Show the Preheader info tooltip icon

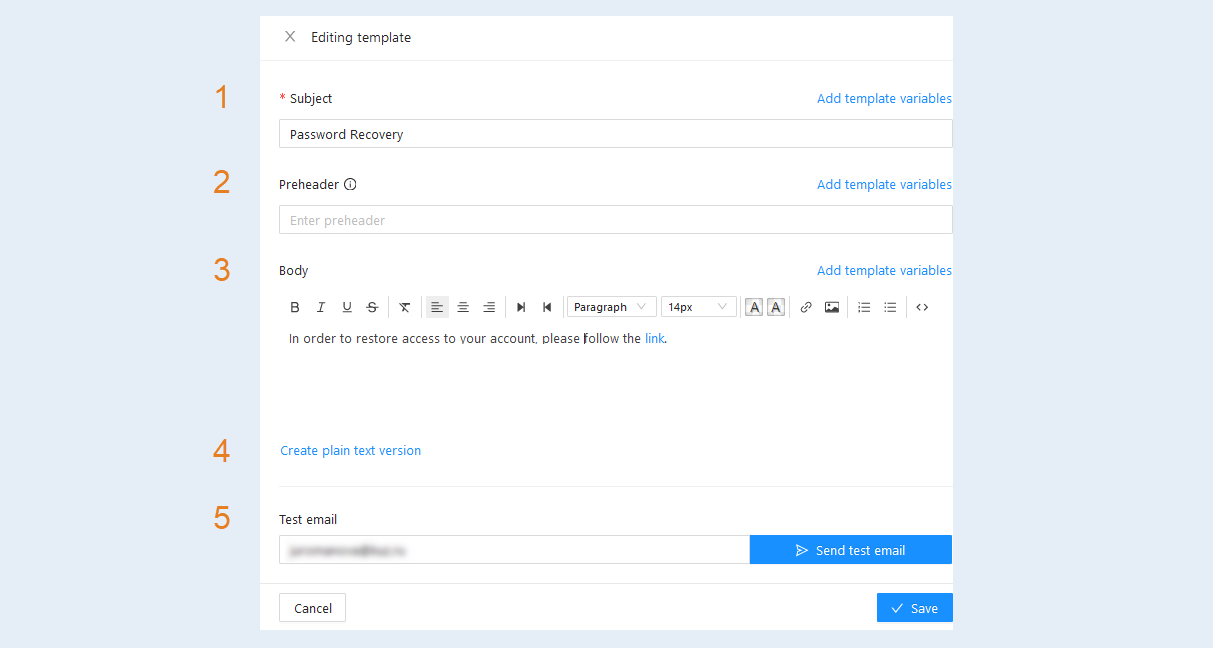point(350,184)
